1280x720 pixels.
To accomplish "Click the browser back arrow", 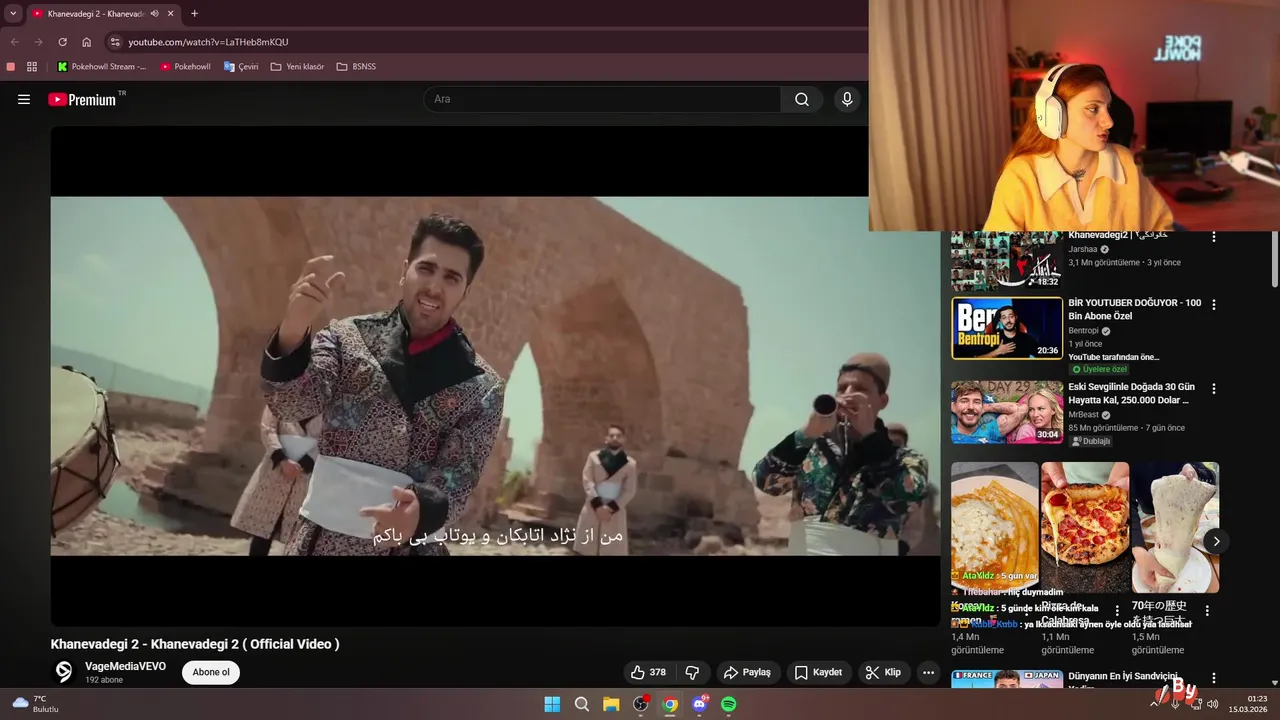I will (14, 42).
